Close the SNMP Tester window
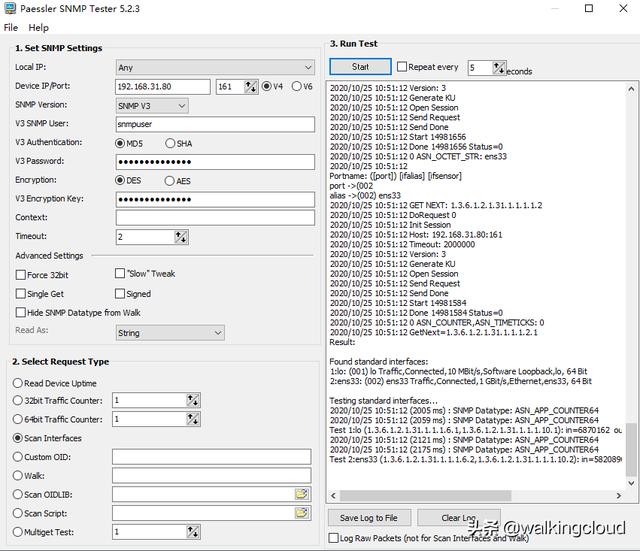Screen dimensions: 640x551 [623, 8]
